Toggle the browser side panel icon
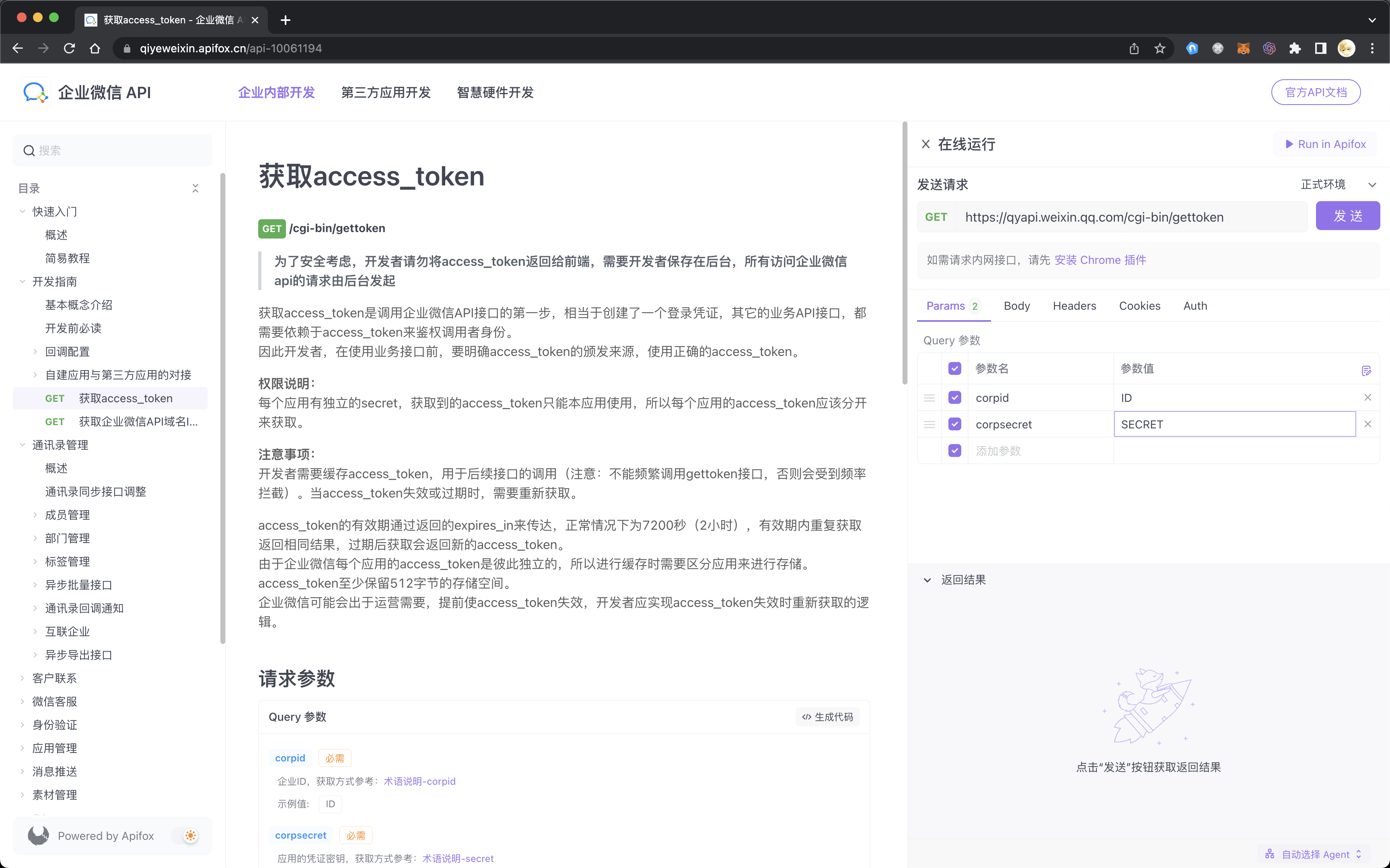This screenshot has width=1390, height=868. (x=1320, y=48)
